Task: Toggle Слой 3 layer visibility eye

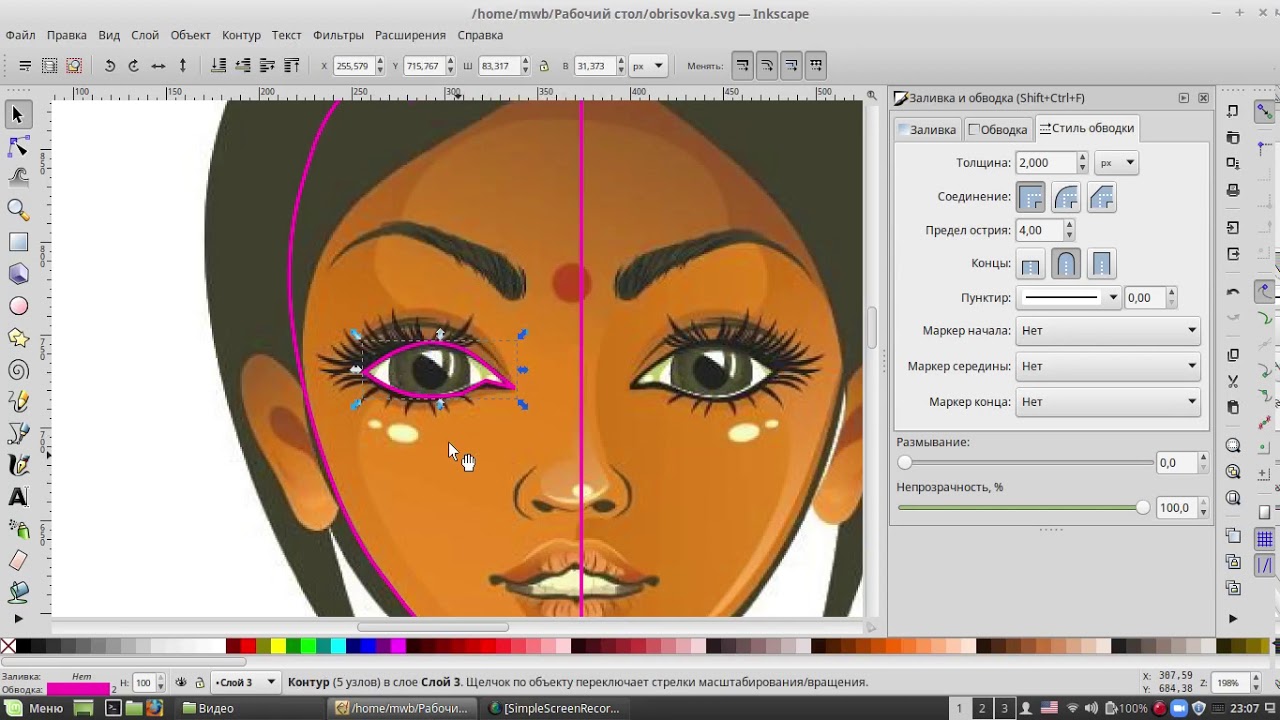Action: point(181,682)
